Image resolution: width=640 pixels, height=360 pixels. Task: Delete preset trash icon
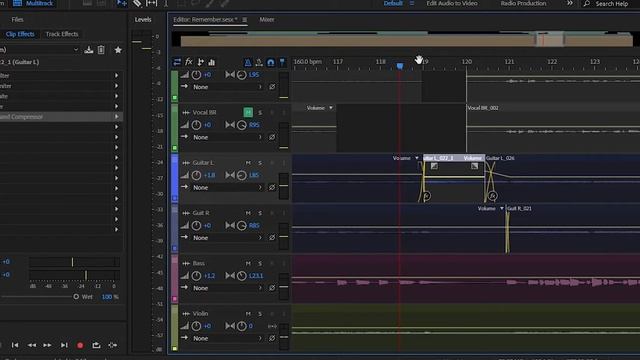point(101,50)
